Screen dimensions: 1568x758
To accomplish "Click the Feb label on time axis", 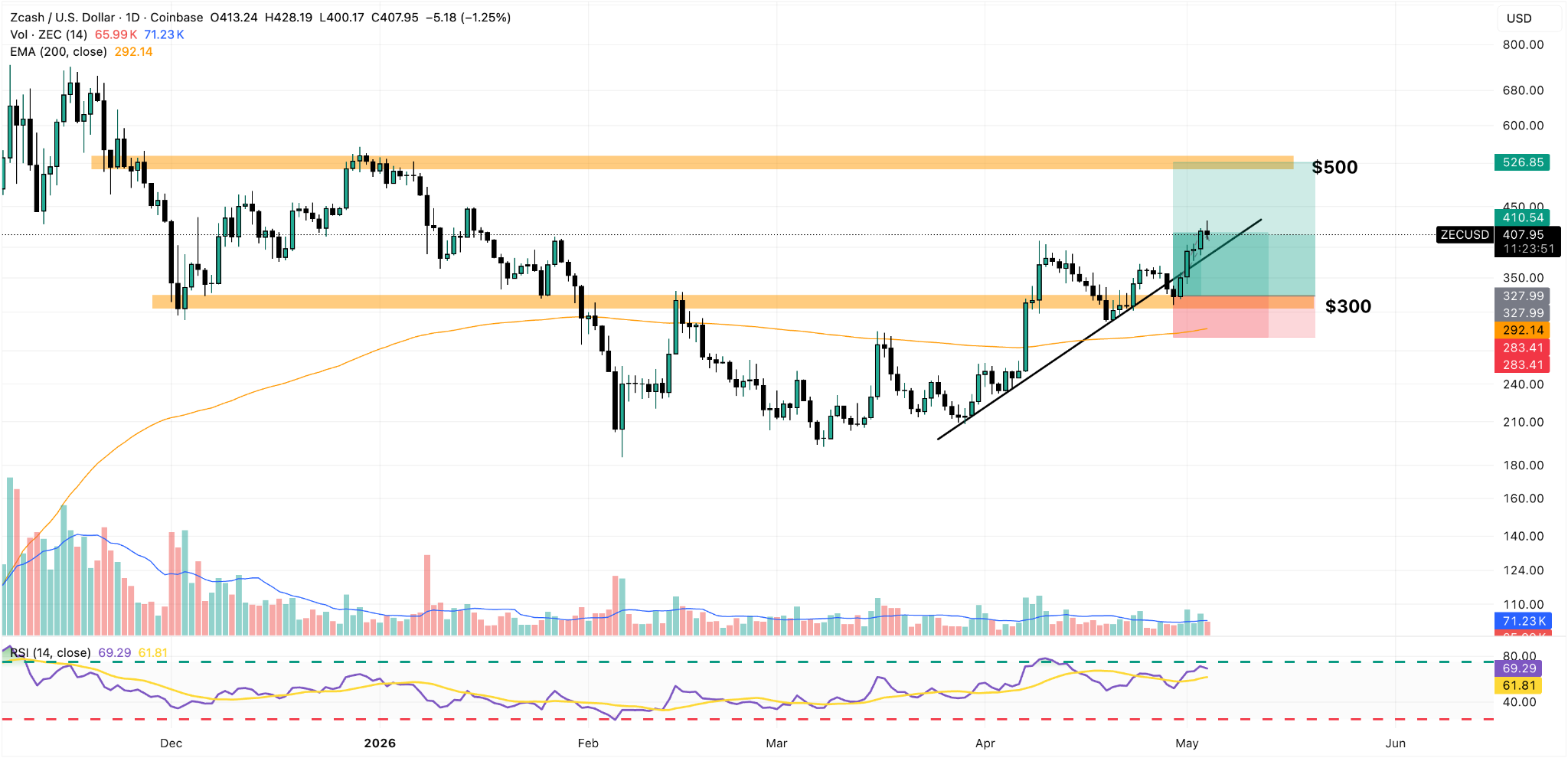I will click(588, 743).
